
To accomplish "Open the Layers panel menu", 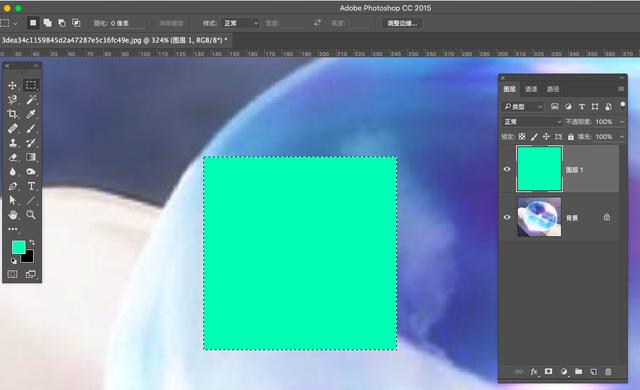I will 621,89.
